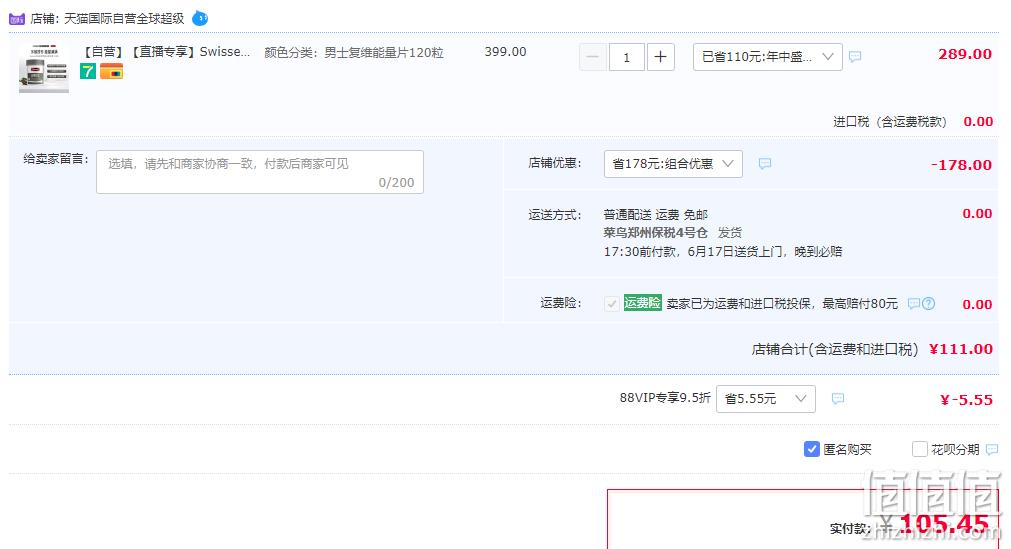Click the comment icon next to 已省110元 dropdown
Viewport: 1011px width, 549px height.
click(855, 57)
